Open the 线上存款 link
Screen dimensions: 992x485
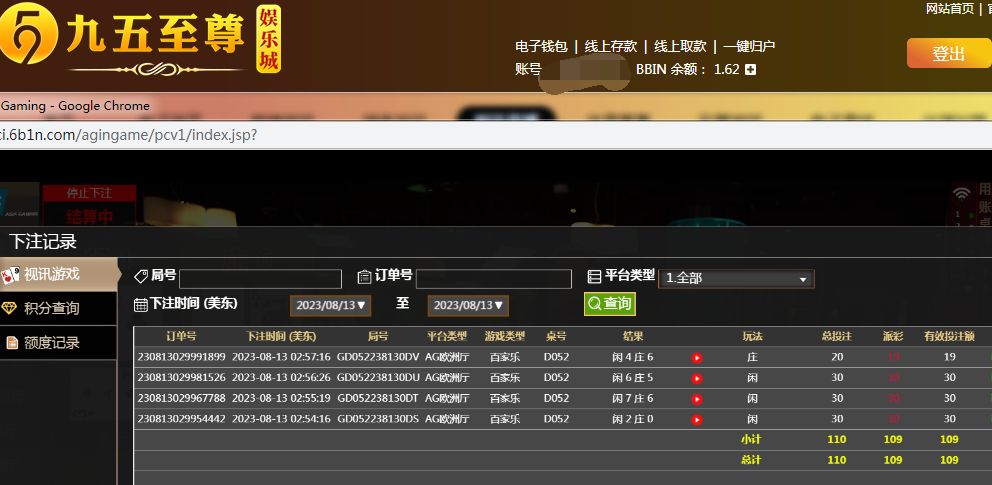click(x=611, y=46)
